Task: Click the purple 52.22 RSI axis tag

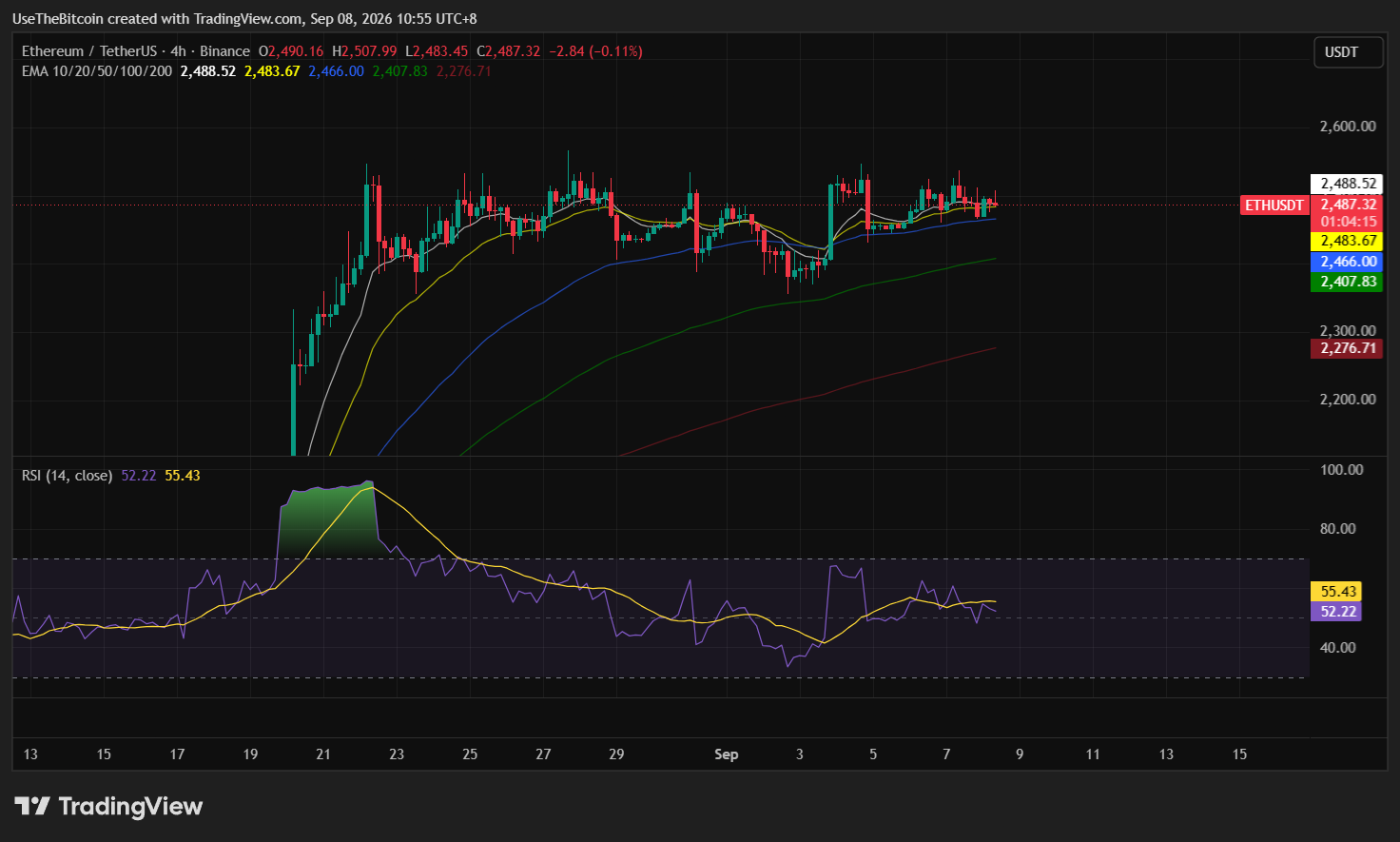Action: 1336,612
